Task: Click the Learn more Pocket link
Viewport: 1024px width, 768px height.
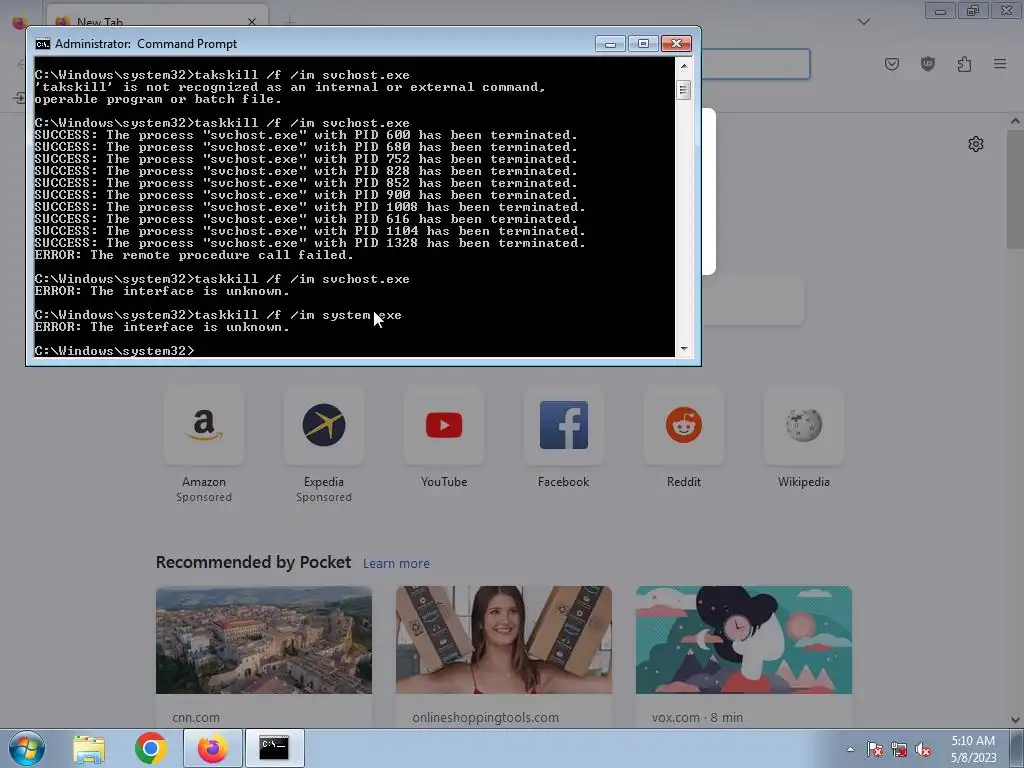Action: (x=396, y=564)
